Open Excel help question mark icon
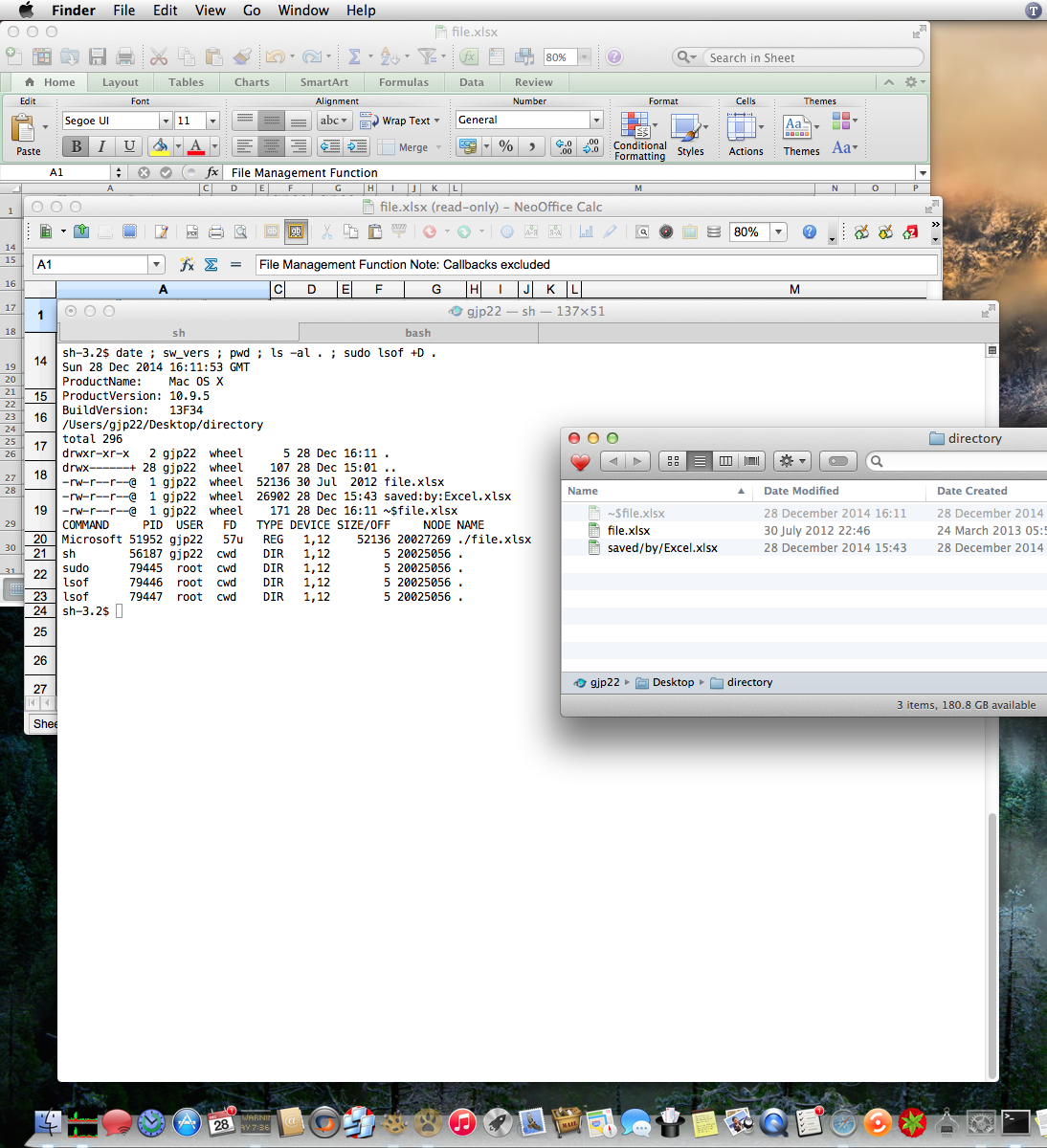The image size is (1047, 1148). [x=614, y=57]
